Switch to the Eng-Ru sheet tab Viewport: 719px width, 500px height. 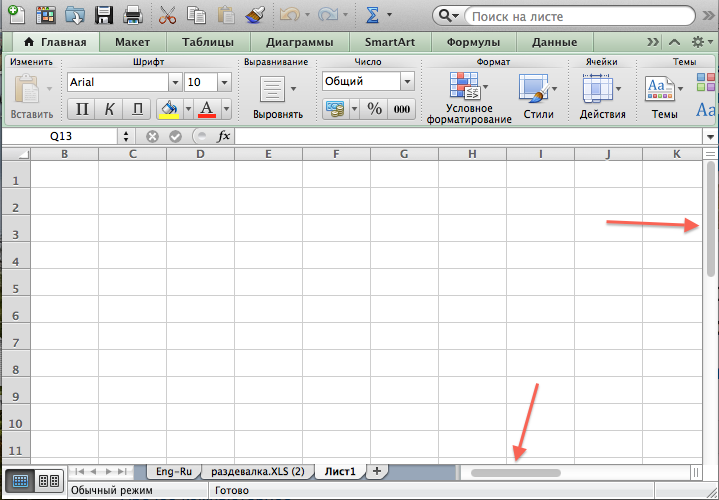174,471
